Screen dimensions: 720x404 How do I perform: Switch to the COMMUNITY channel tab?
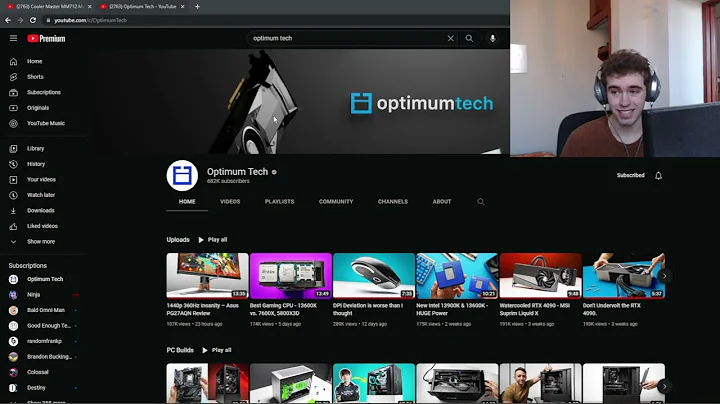[x=336, y=202]
